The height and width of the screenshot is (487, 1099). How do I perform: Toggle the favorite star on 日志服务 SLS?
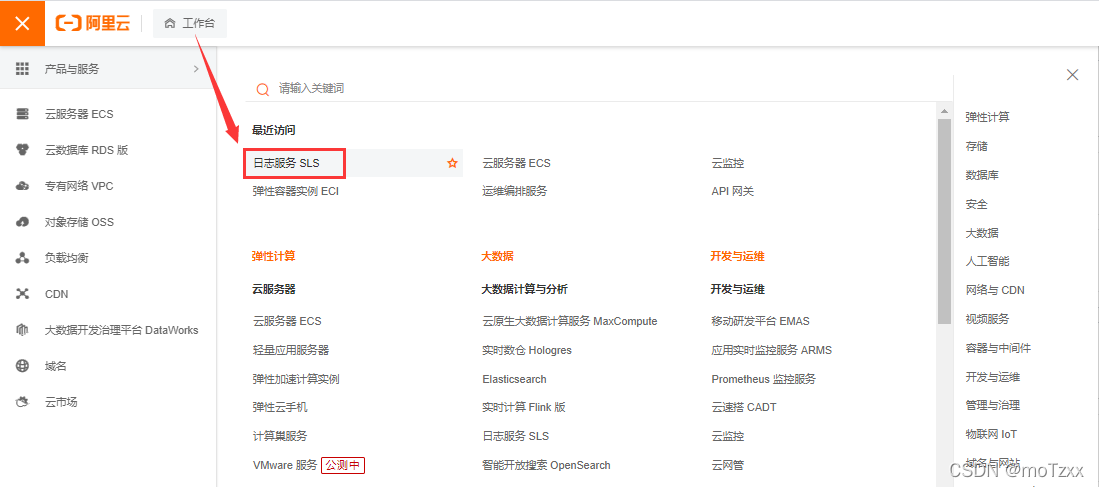[452, 163]
